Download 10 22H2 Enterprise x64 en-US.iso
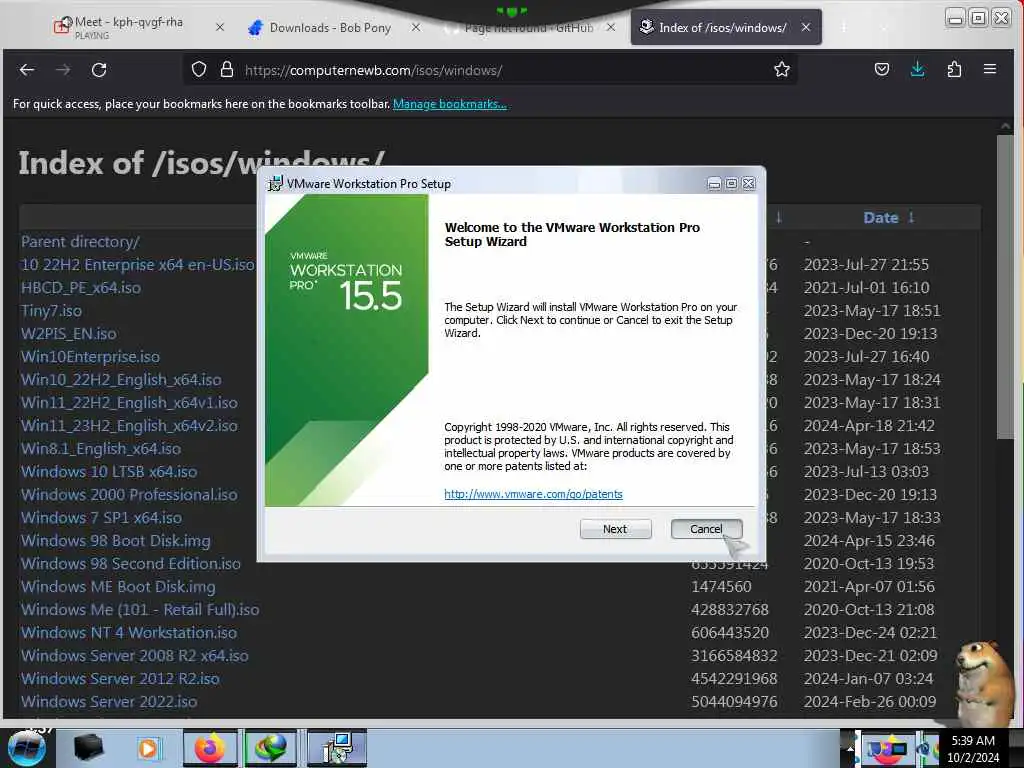The width and height of the screenshot is (1024, 768). pyautogui.click(x=137, y=264)
